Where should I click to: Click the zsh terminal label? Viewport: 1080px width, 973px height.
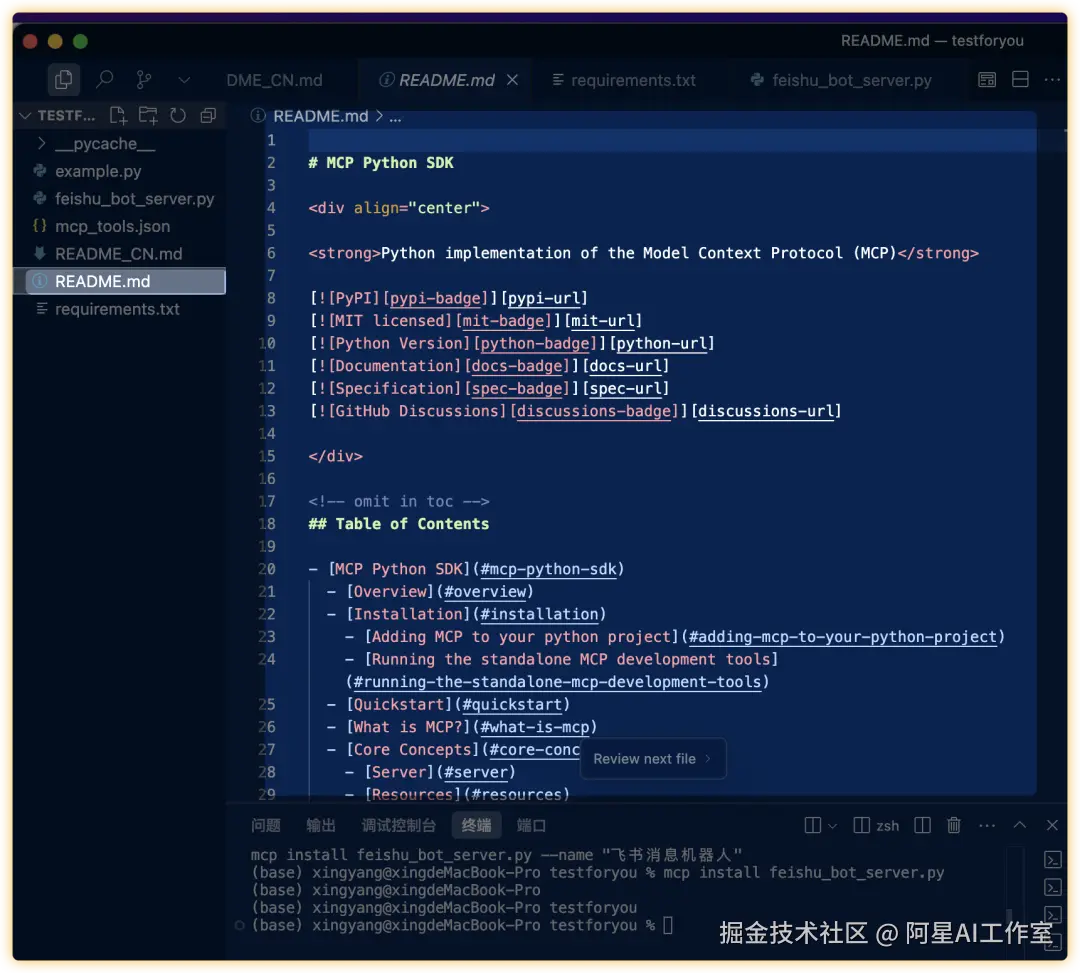point(887,826)
